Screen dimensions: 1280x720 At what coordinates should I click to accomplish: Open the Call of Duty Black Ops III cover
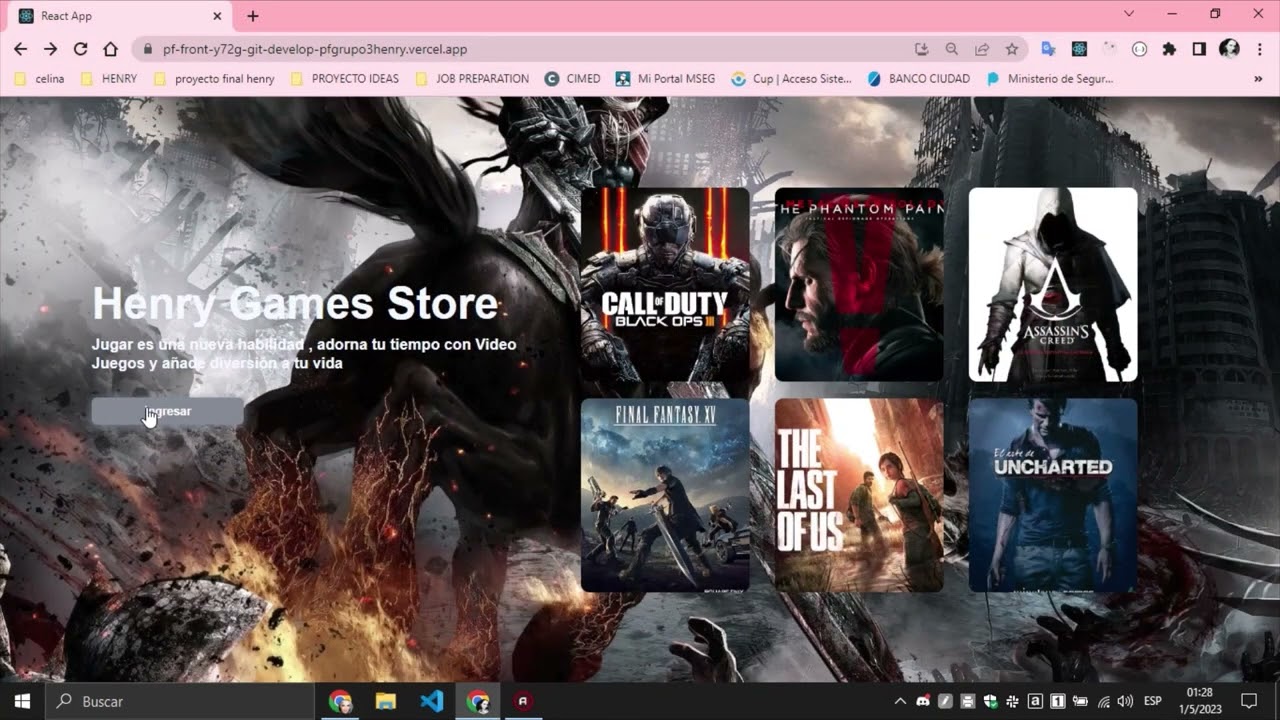pyautogui.click(x=665, y=285)
